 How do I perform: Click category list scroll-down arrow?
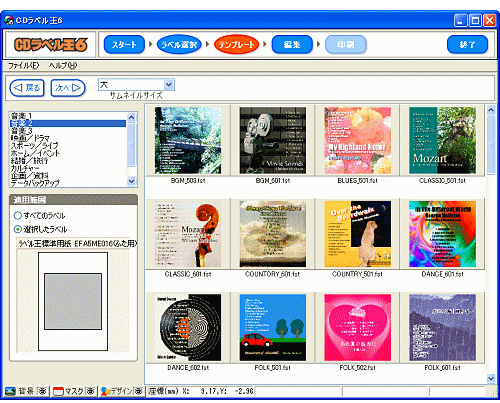(131, 181)
